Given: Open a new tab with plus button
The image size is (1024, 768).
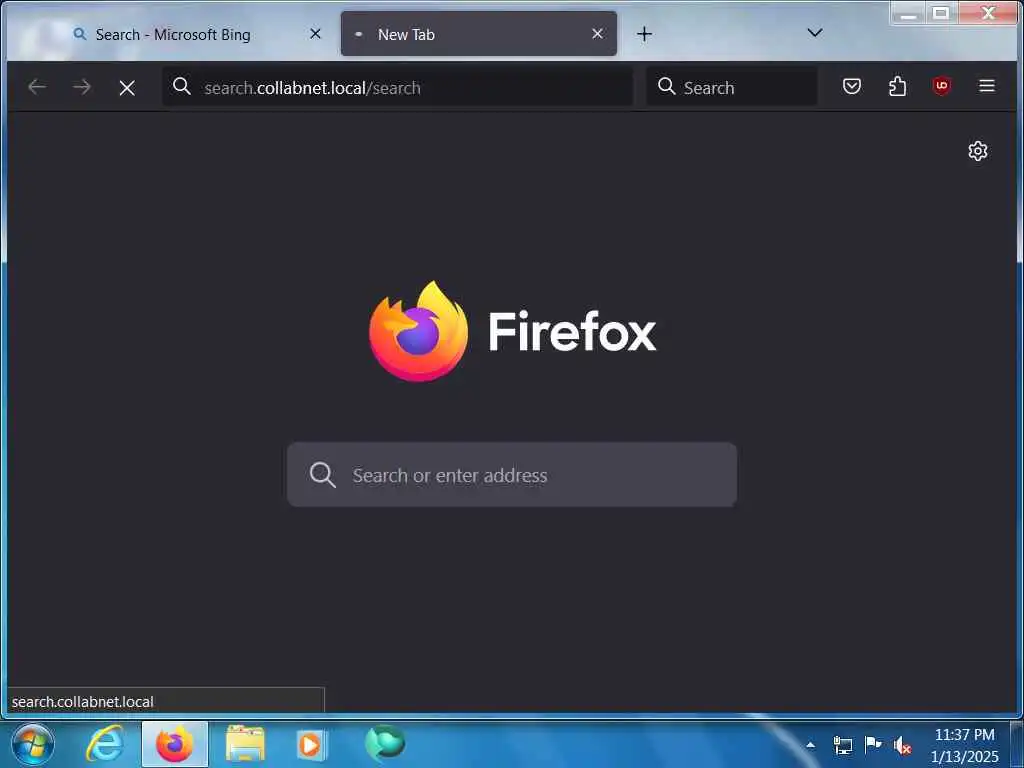Looking at the screenshot, I should 644,34.
